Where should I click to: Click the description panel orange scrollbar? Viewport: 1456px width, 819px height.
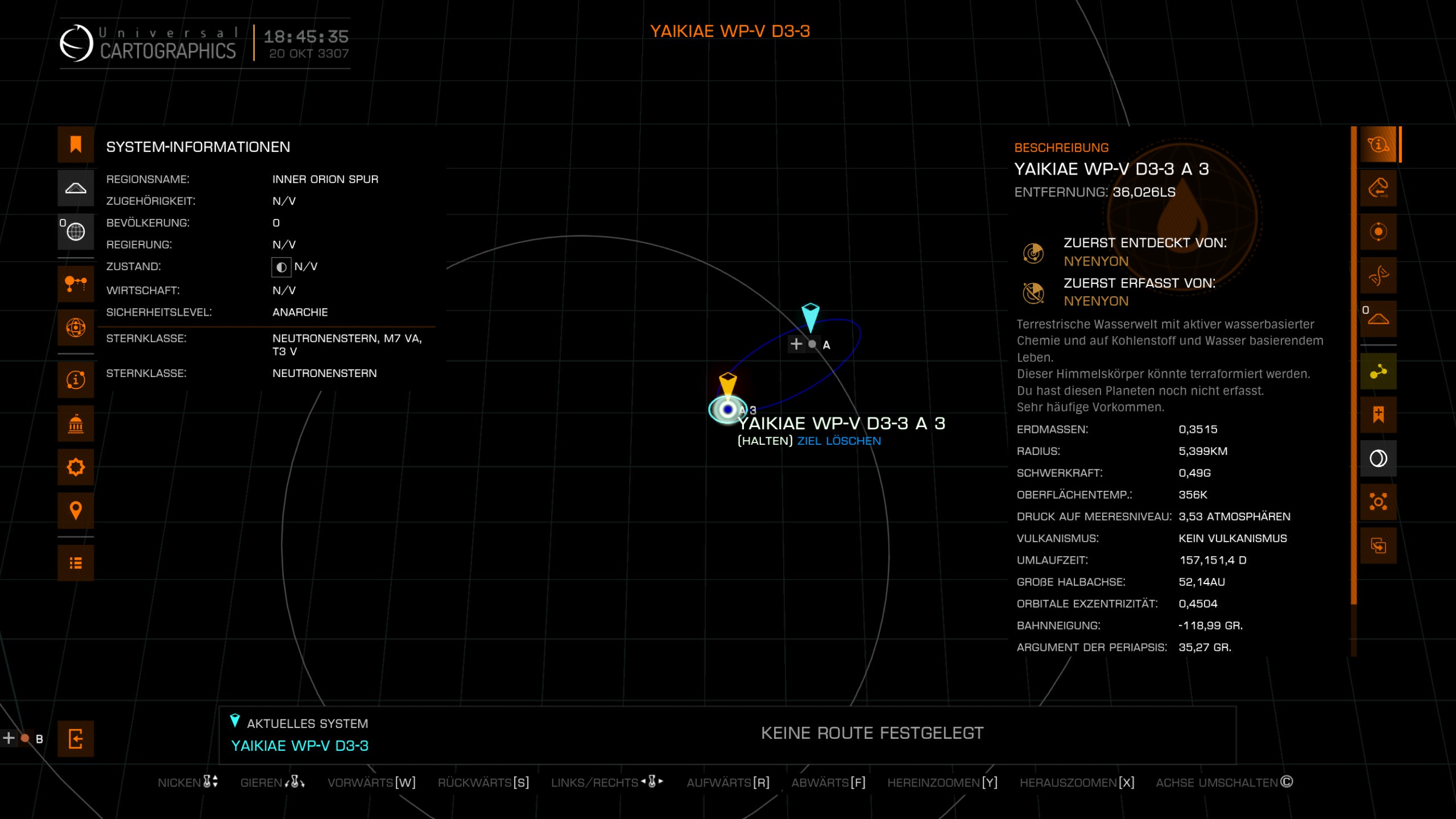(x=1354, y=364)
